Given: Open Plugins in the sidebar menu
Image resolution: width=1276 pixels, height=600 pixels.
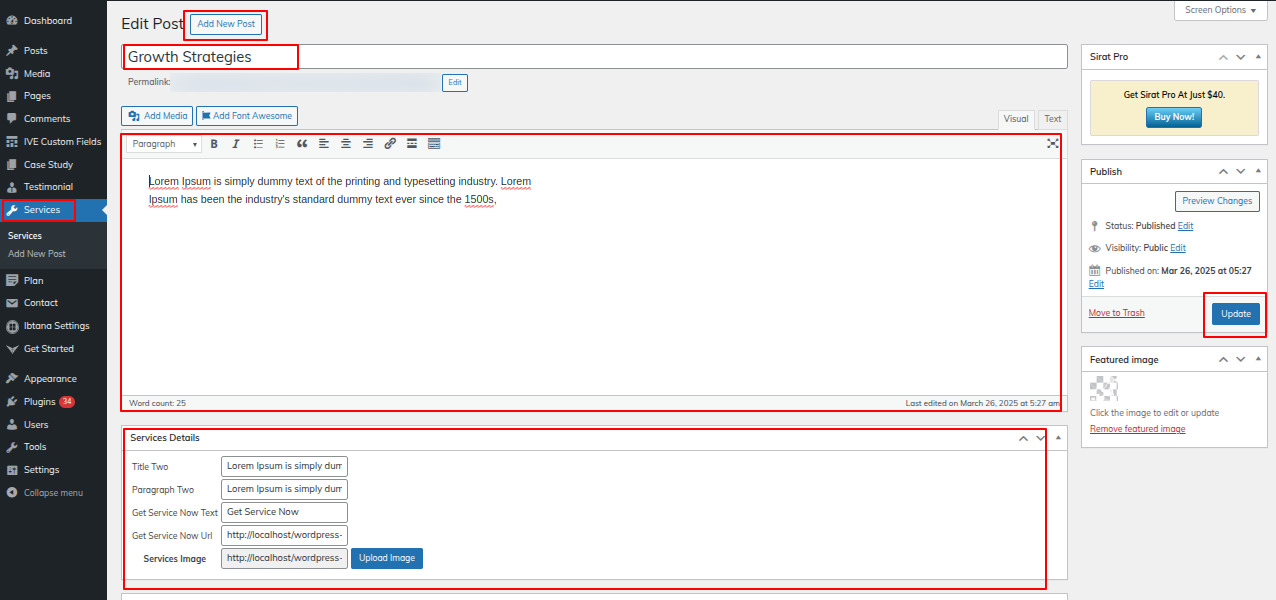Looking at the screenshot, I should pyautogui.click(x=40, y=402).
